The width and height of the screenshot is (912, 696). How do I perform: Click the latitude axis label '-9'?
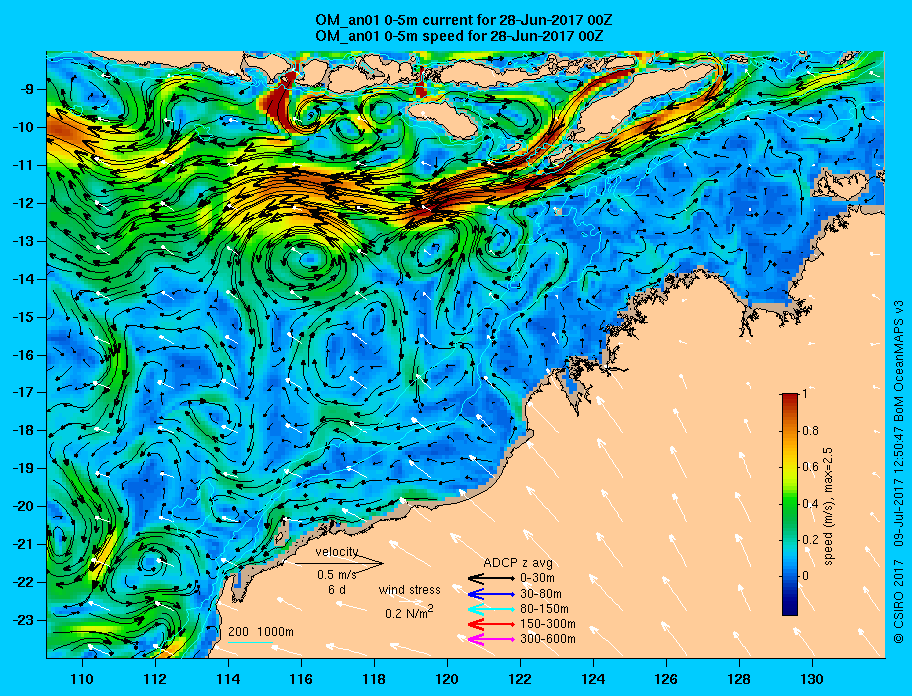tap(28, 89)
